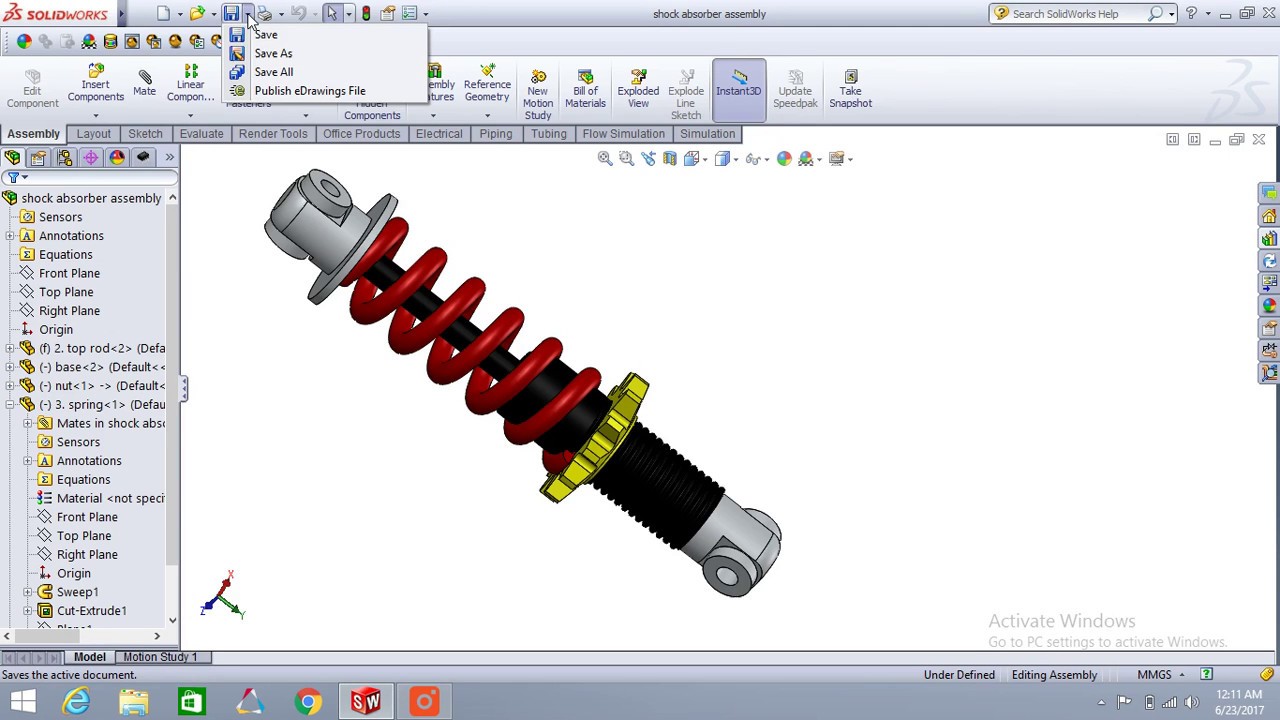The image size is (1280, 720).
Task: Select the (-) base<2> component
Action: click(x=101, y=367)
